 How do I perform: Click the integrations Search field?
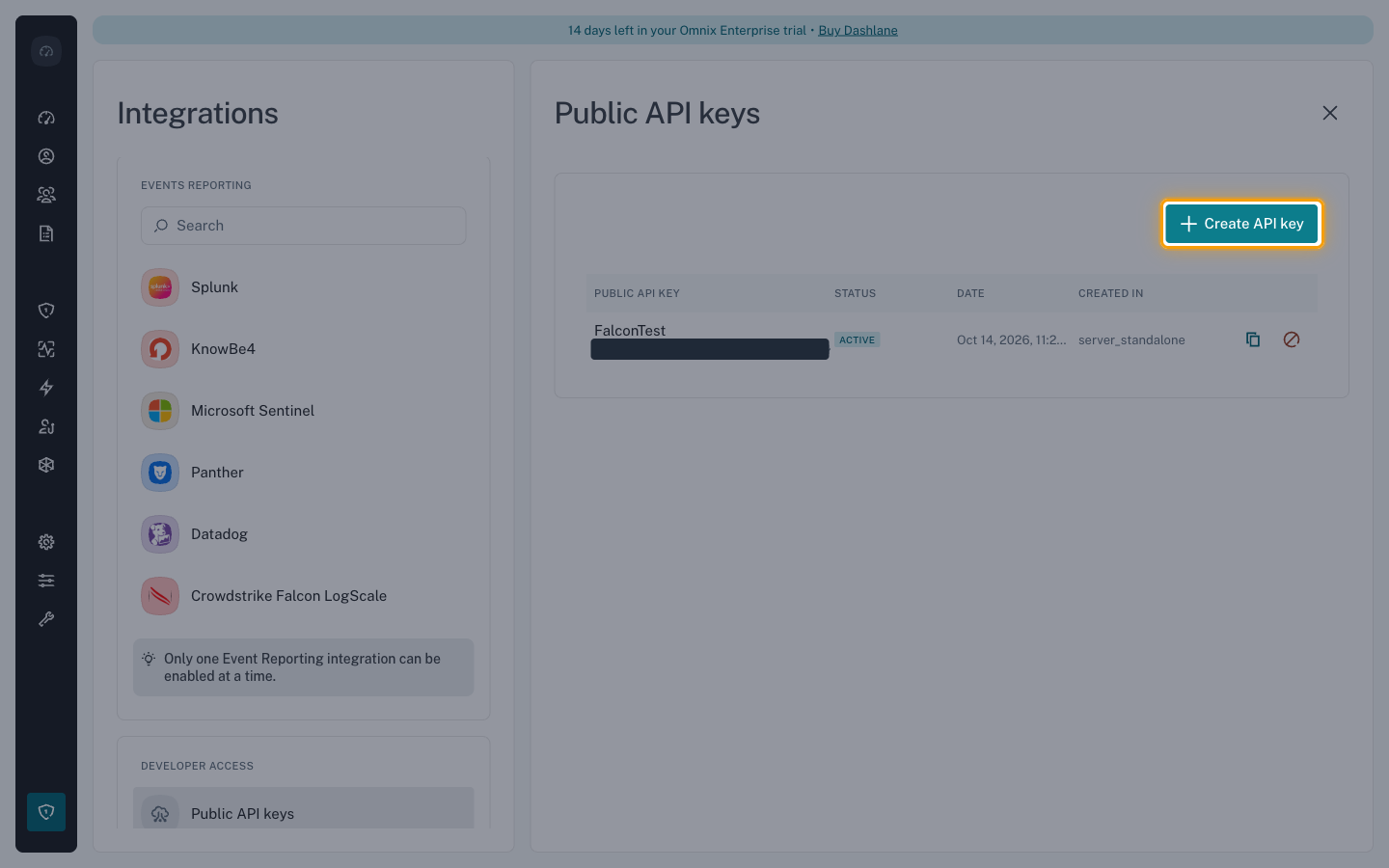click(x=304, y=226)
